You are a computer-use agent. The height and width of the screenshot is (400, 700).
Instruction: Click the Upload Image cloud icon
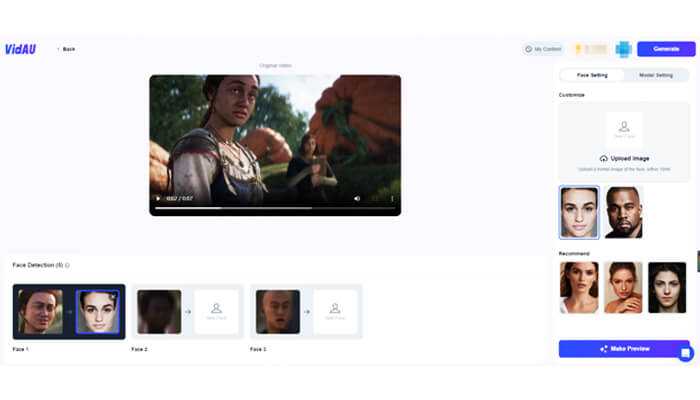click(604, 159)
